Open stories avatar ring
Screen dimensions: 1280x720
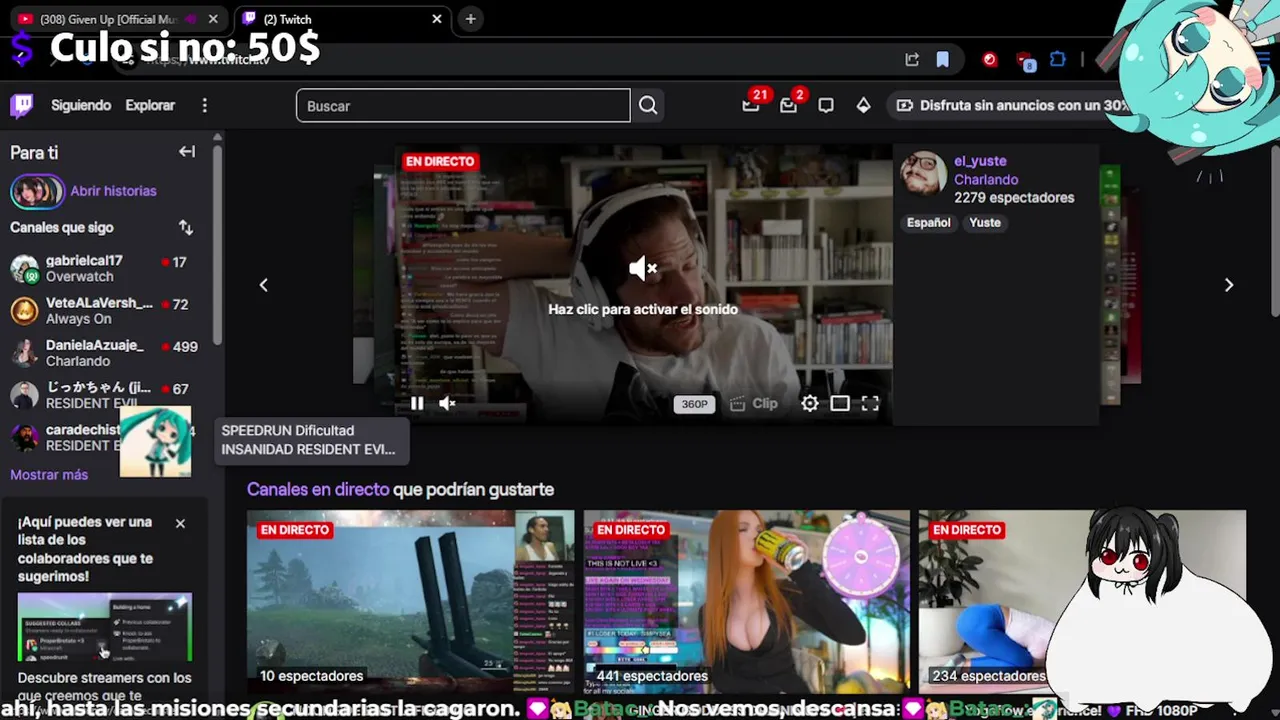[37, 191]
